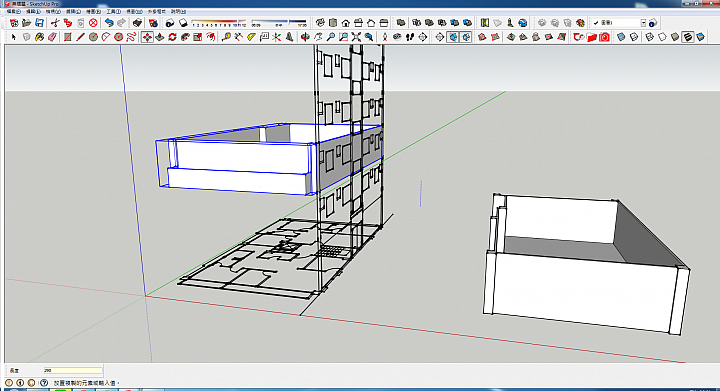Choose the Tape Measure tool

[226, 37]
